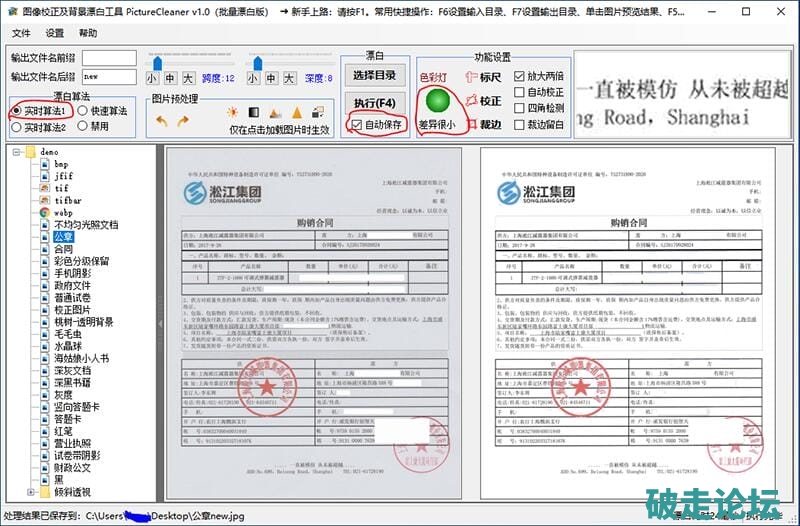The width and height of the screenshot is (800, 526).
Task: Click the rotate left arrow icon
Action: (163, 120)
